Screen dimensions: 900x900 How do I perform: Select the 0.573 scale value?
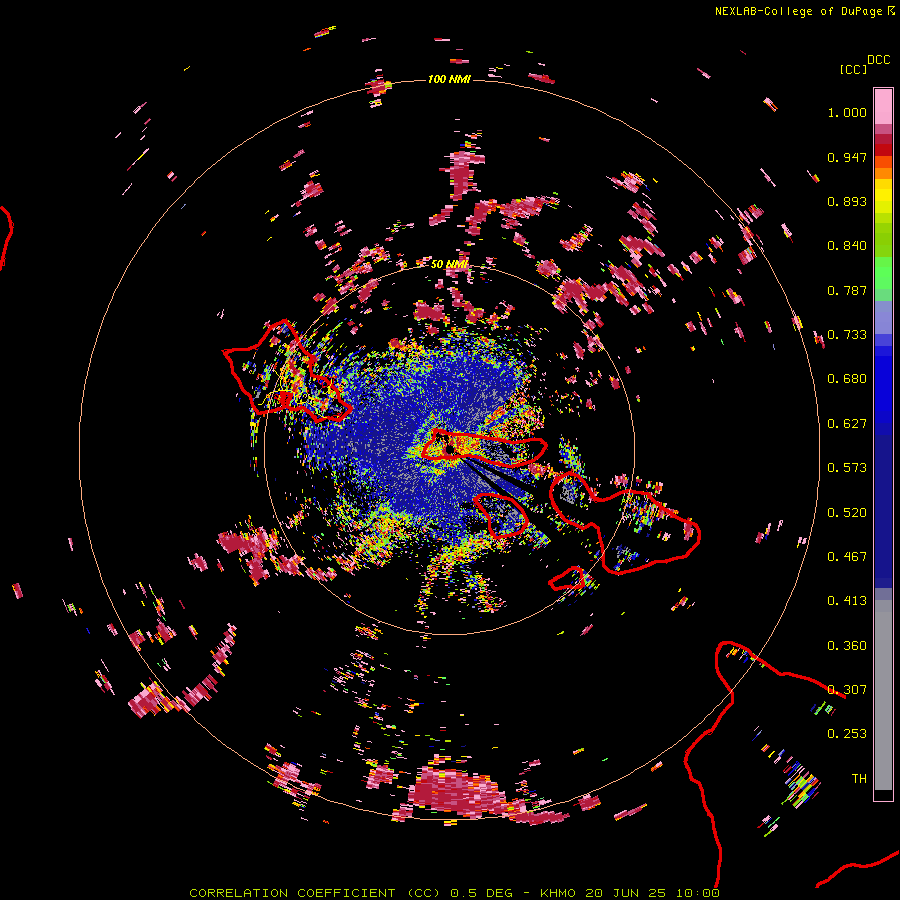click(847, 468)
